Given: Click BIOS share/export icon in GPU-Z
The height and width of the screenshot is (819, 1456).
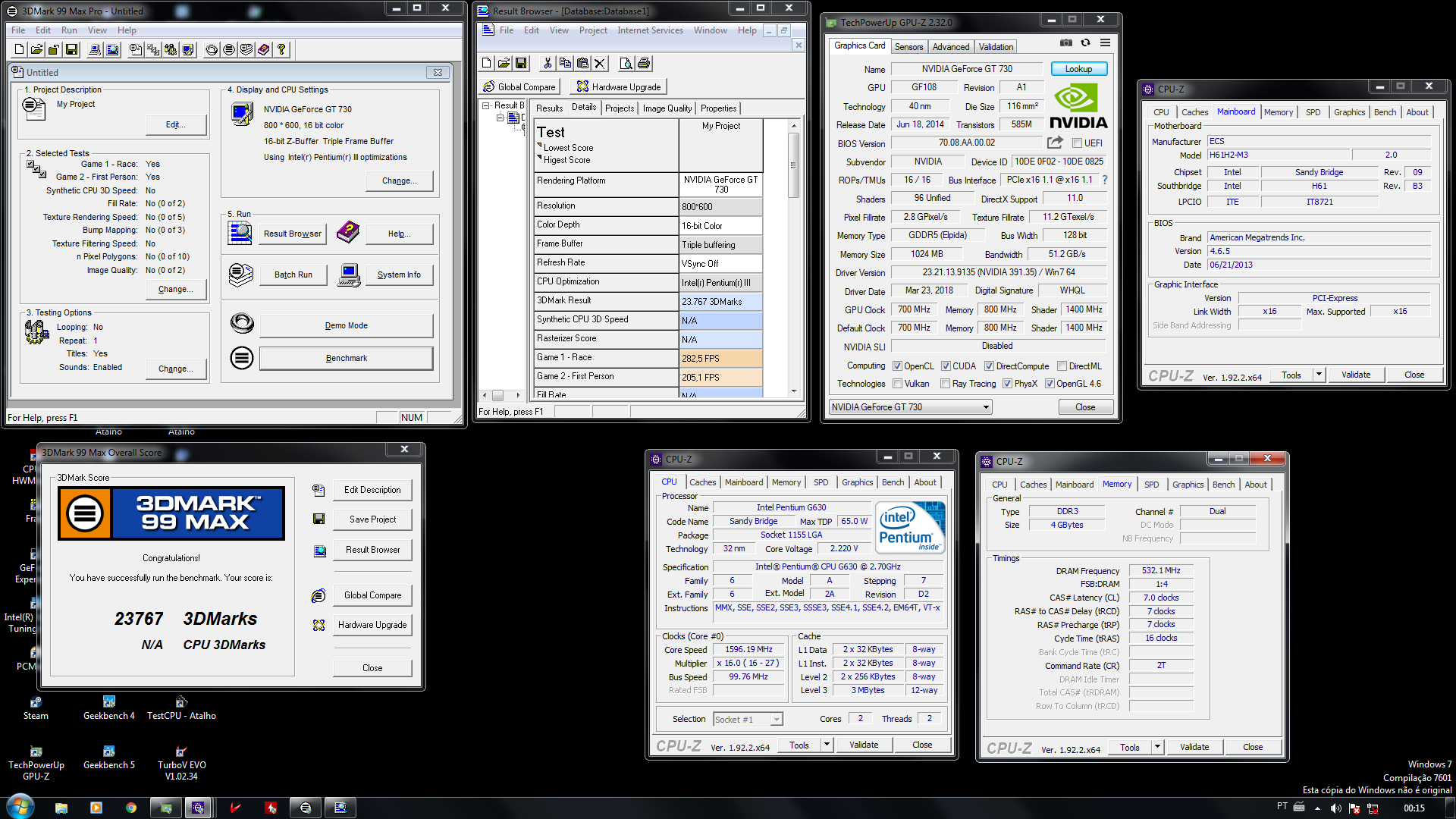Looking at the screenshot, I should click(x=1055, y=143).
